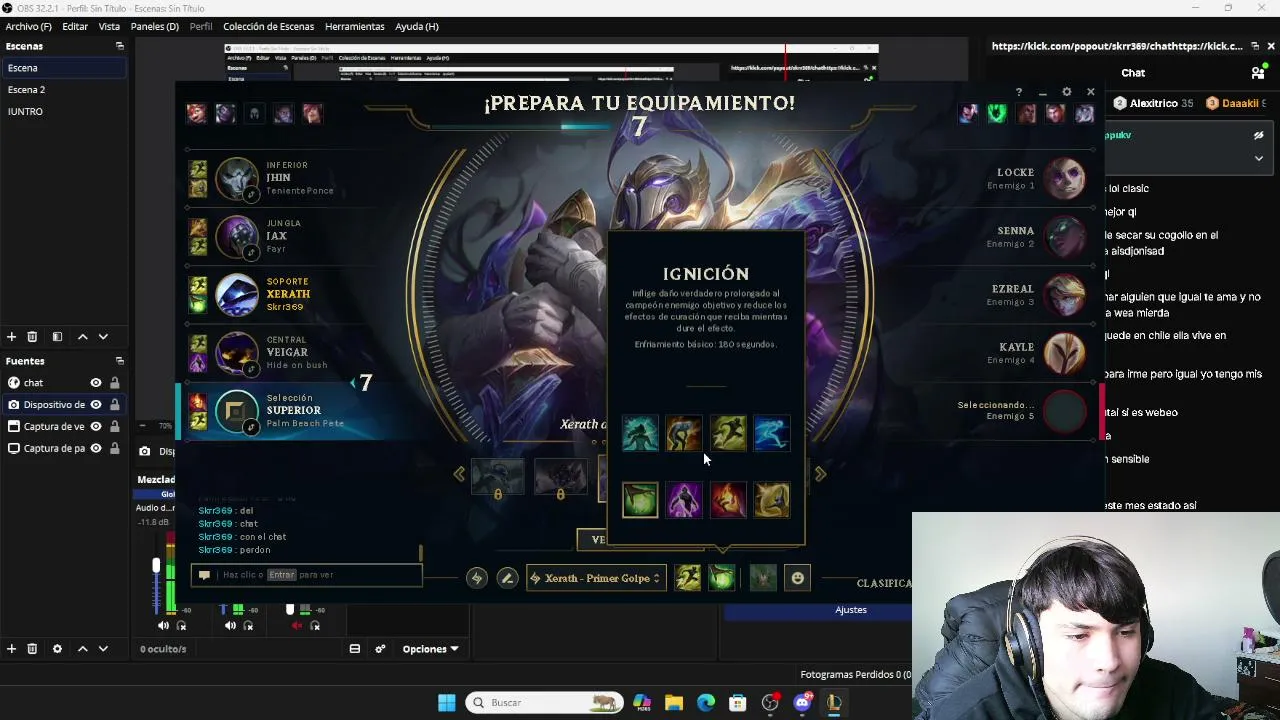Viewport: 1280px width, 720px height.
Task: Click the pencil icon to edit rune page
Action: 507,578
